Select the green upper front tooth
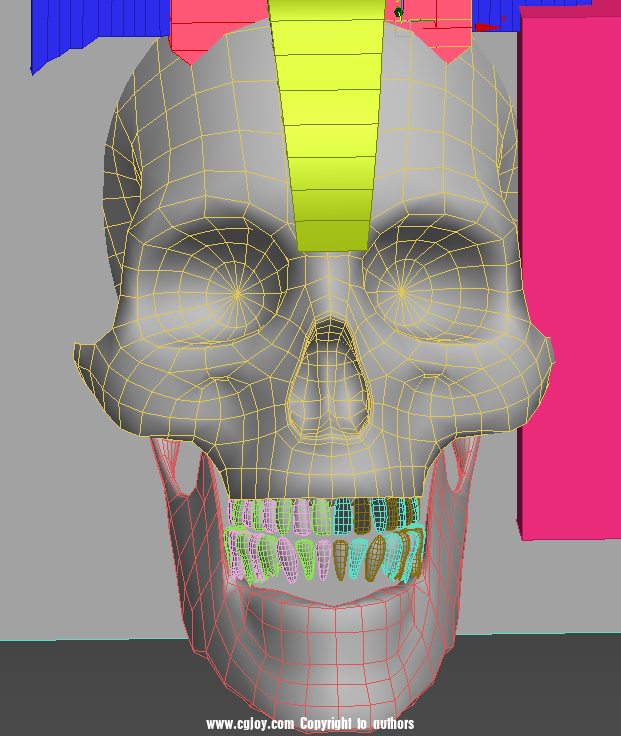 321,516
